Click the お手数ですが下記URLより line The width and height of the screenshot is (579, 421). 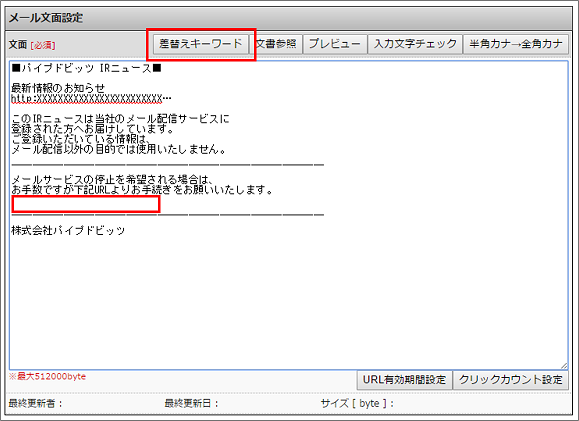142,190
